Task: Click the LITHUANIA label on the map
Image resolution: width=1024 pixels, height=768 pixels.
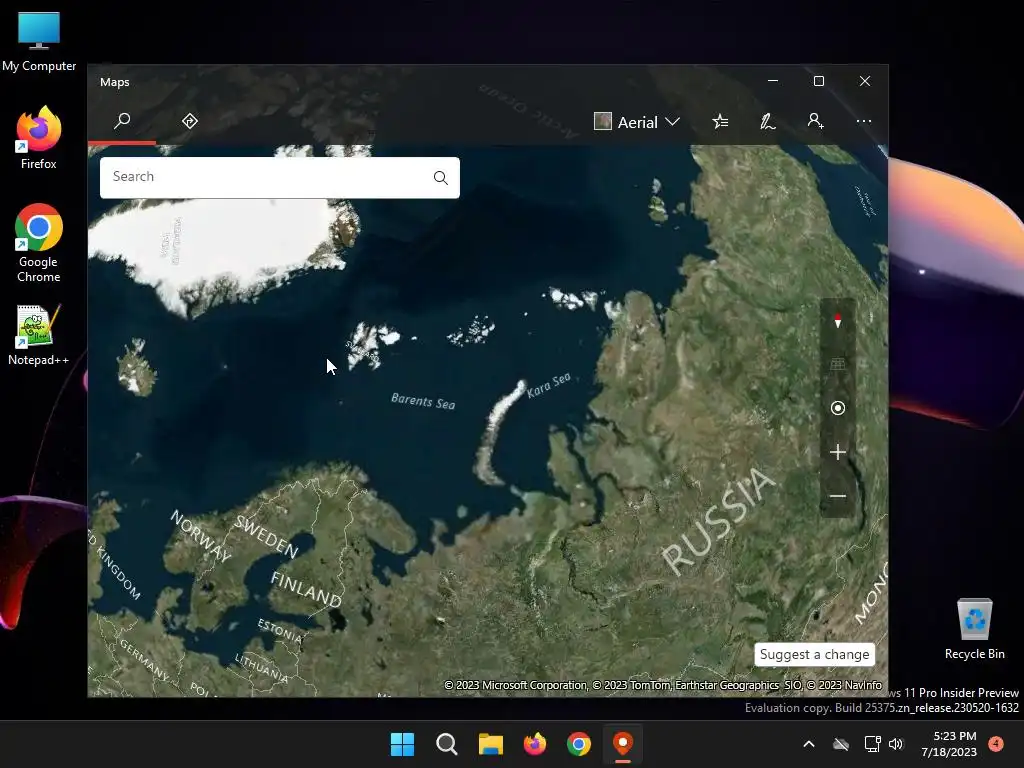Action: pyautogui.click(x=261, y=668)
